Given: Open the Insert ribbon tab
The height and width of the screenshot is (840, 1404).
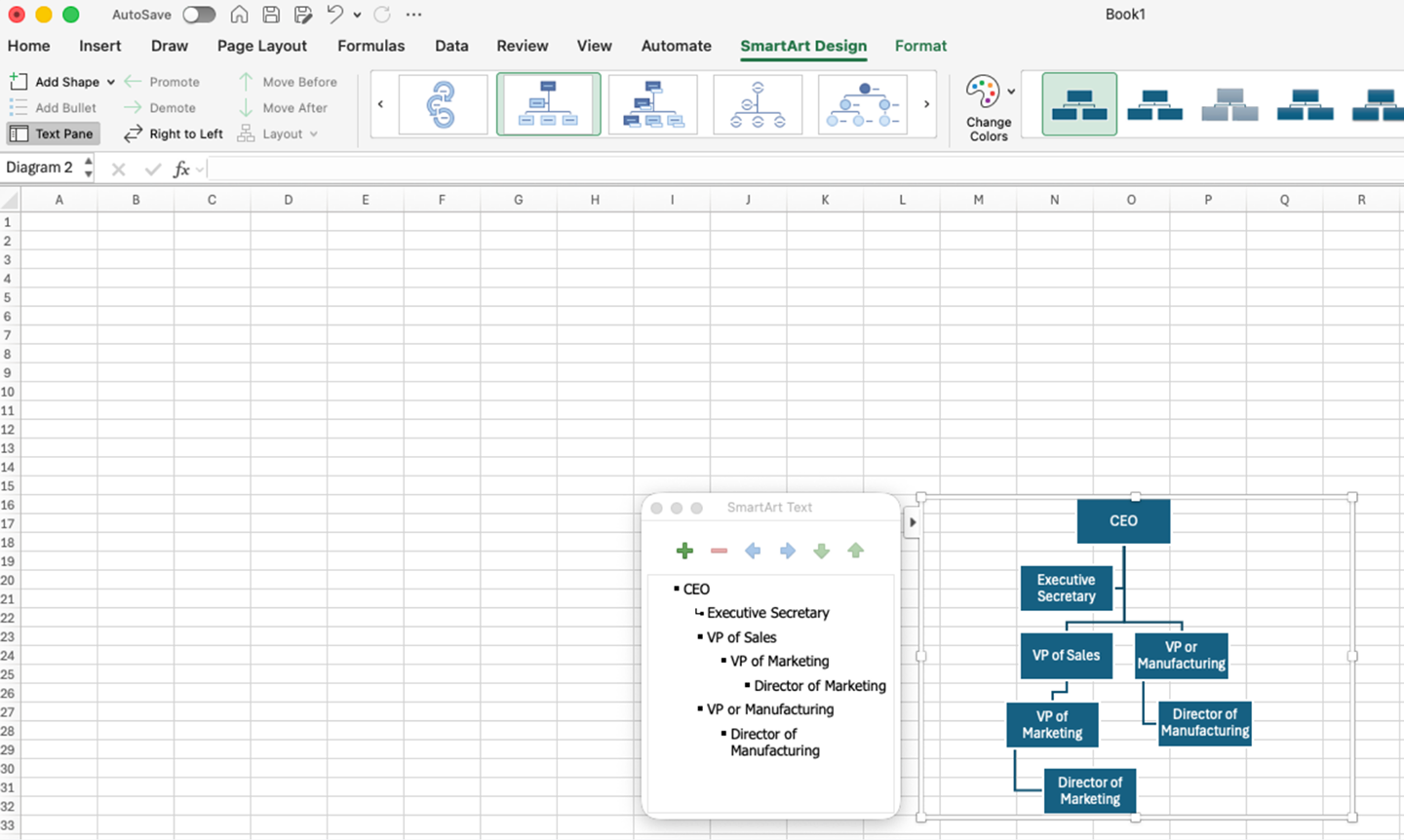Looking at the screenshot, I should click(100, 46).
